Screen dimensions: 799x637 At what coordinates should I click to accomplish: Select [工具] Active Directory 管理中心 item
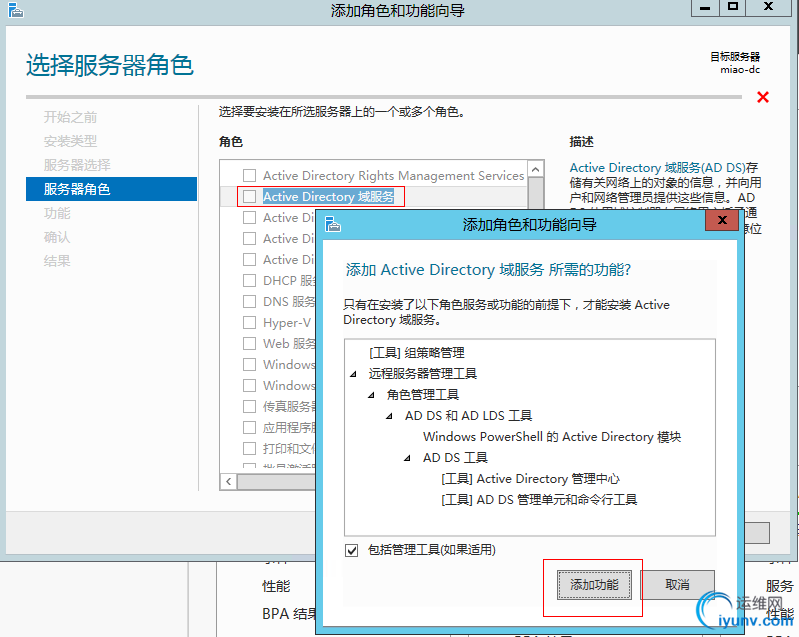point(530,479)
